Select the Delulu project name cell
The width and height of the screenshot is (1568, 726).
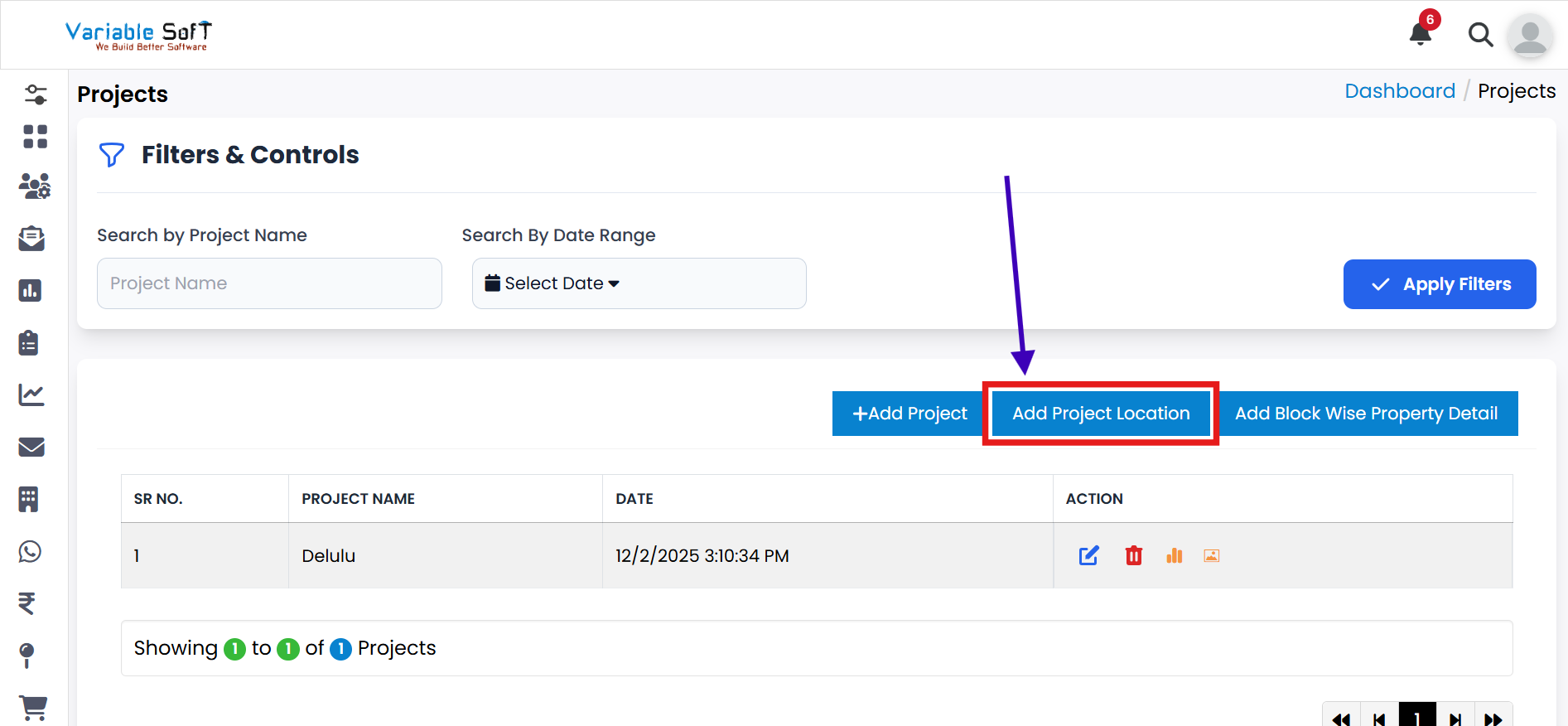click(446, 555)
